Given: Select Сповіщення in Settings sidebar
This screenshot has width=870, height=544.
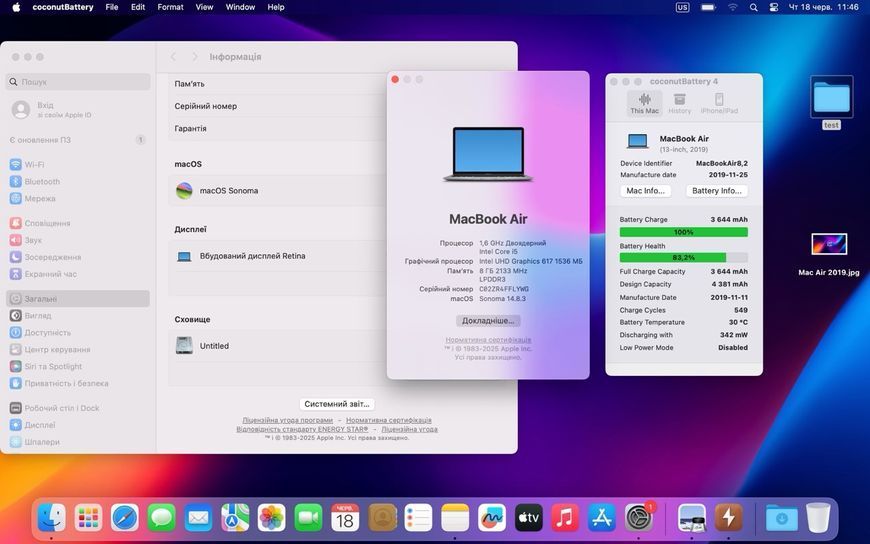Looking at the screenshot, I should [78, 223].
